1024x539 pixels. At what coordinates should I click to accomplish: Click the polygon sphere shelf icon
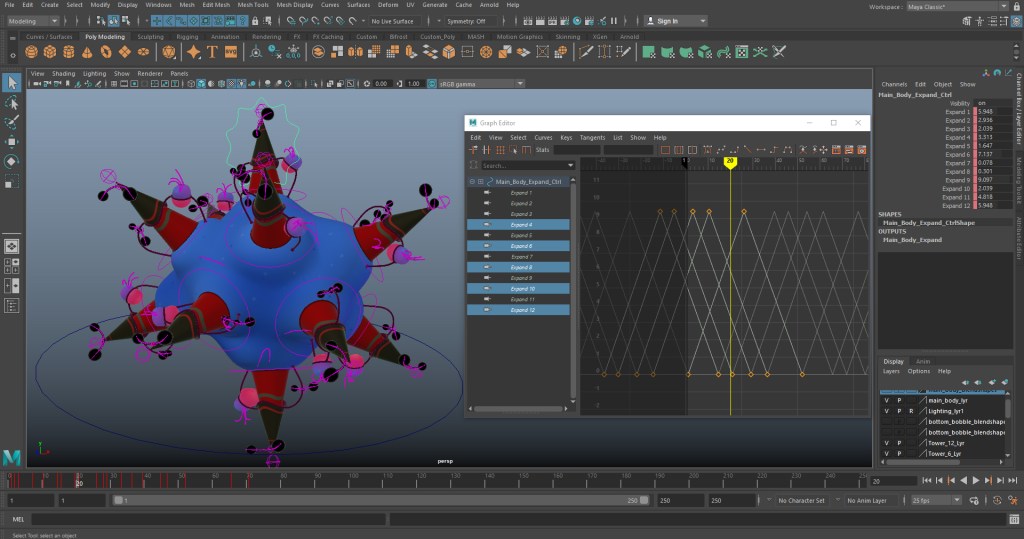tap(31, 52)
